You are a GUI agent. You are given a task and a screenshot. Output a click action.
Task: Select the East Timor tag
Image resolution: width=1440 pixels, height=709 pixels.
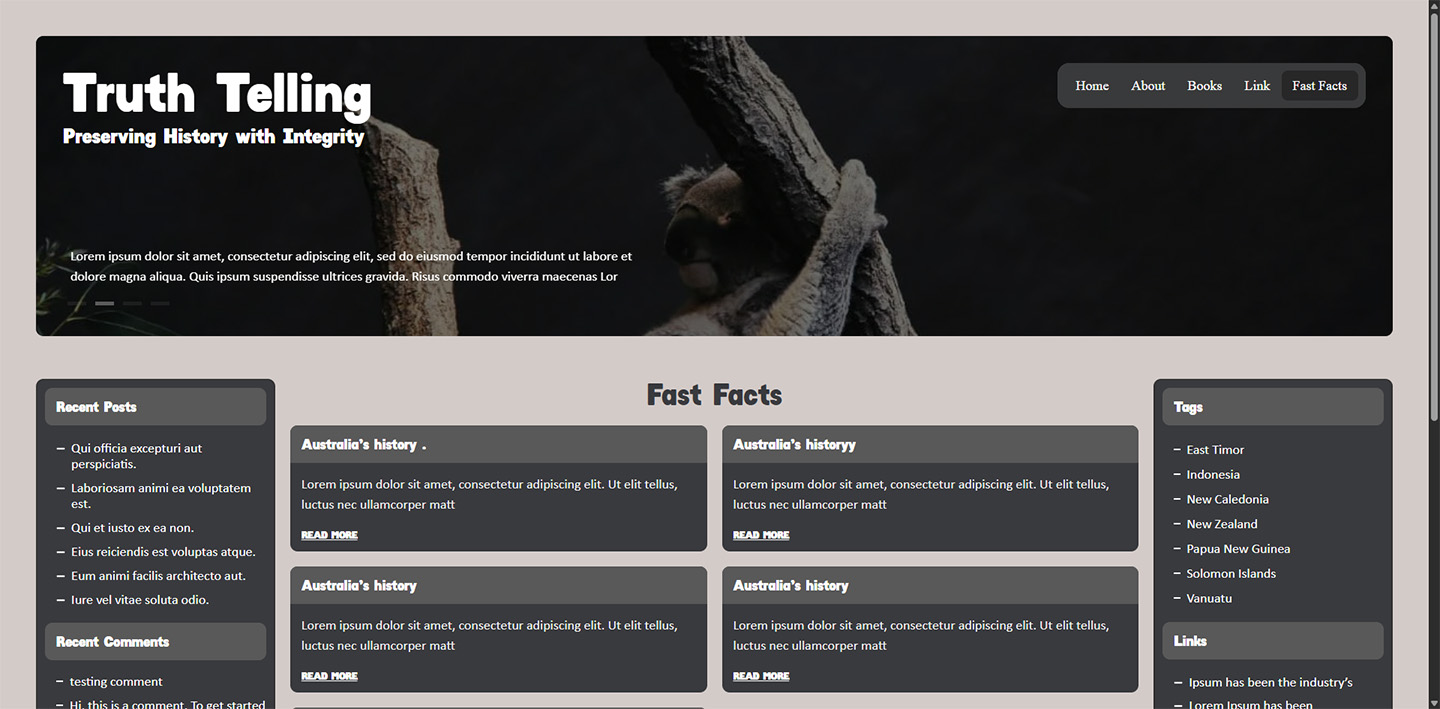pos(1215,450)
